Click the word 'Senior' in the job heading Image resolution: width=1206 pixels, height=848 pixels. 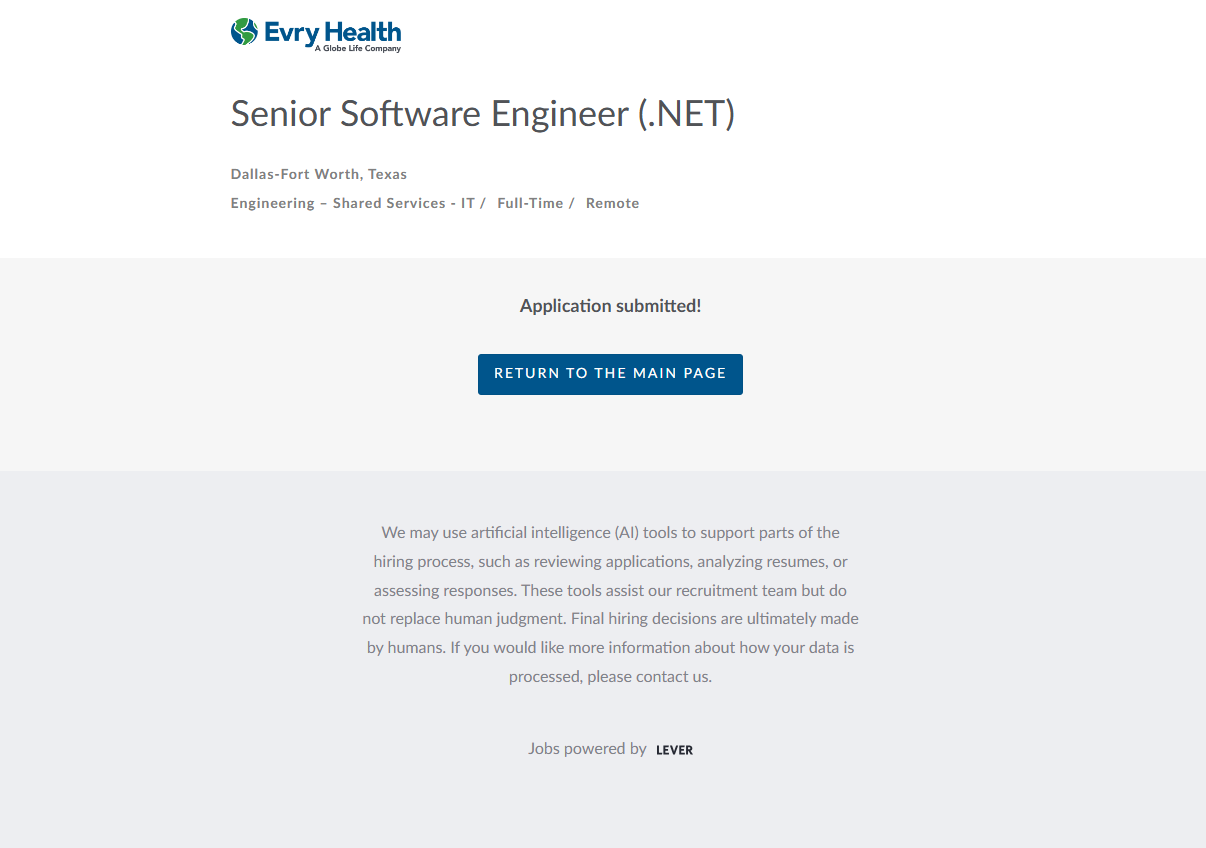click(280, 114)
